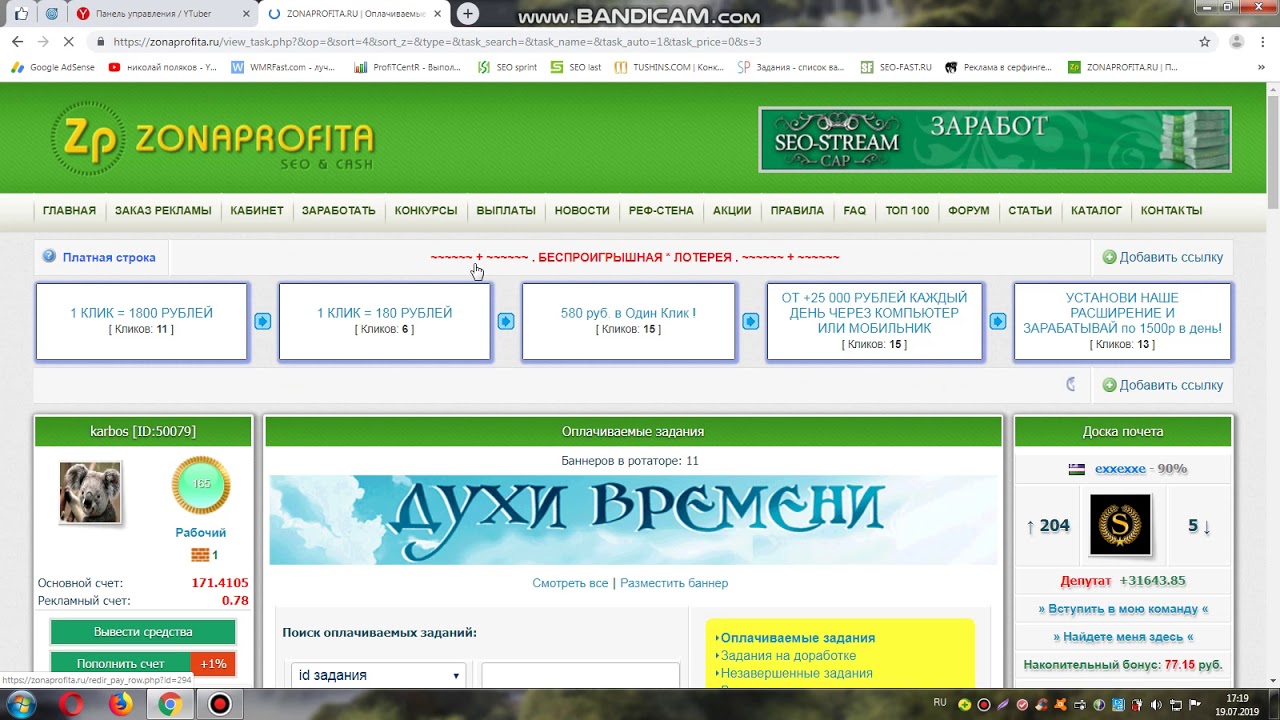Click Вступить в мою команду link

[1123, 609]
